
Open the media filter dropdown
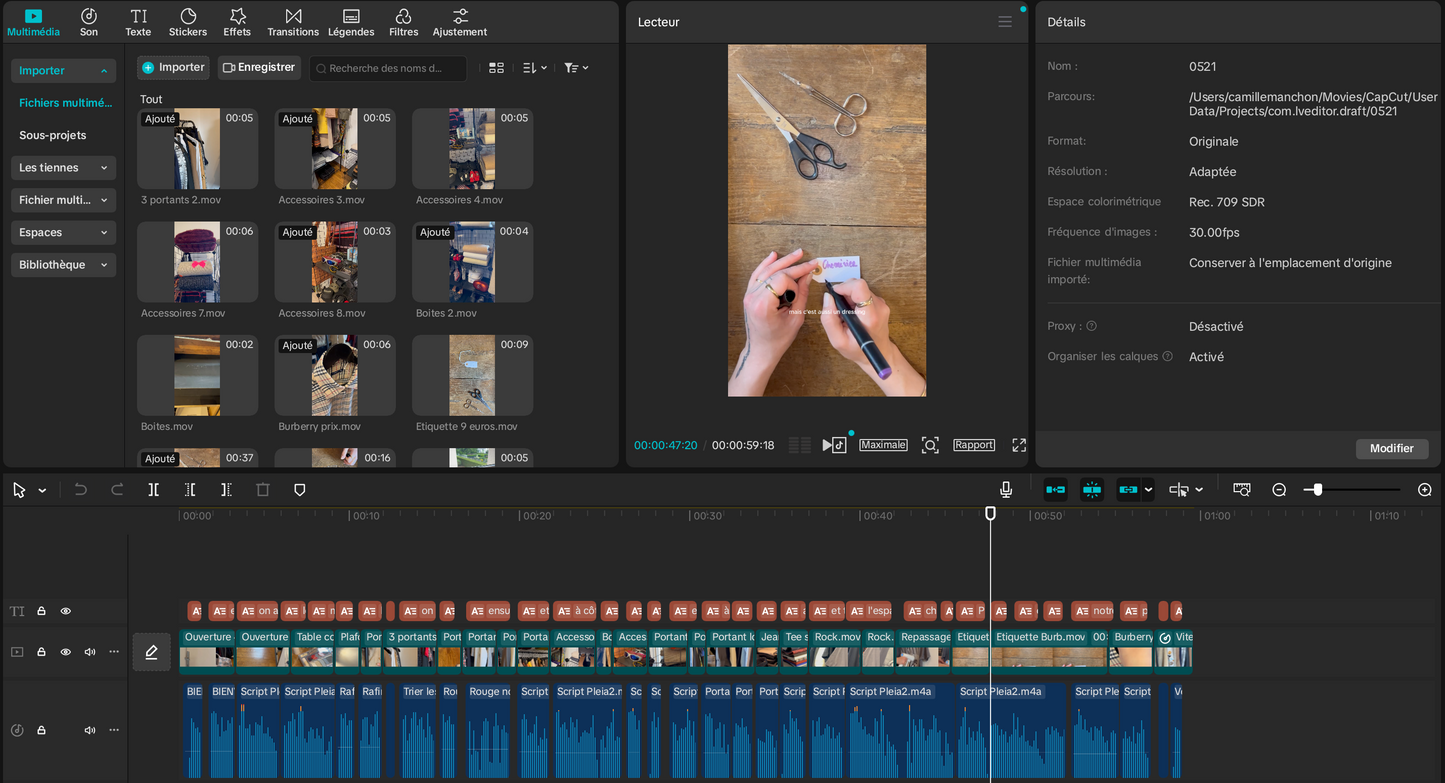[x=576, y=68]
